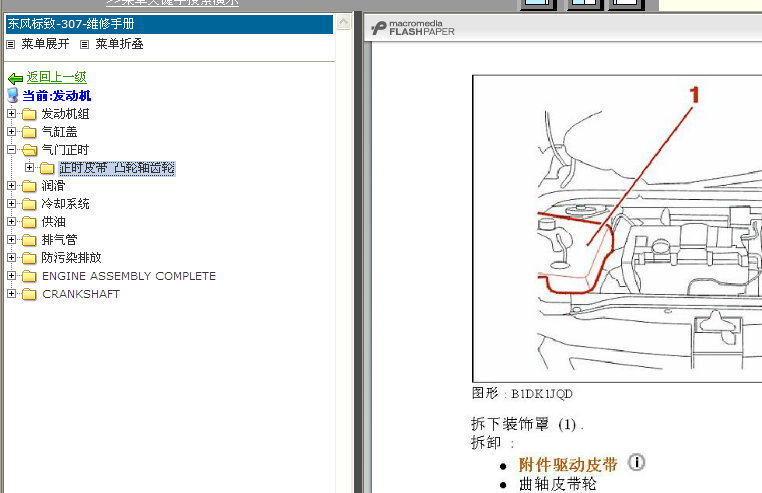The height and width of the screenshot is (493, 762).
Task: Click the ENGINE ASSEMBLY COMPLETE folder icon
Action: pos(29,276)
